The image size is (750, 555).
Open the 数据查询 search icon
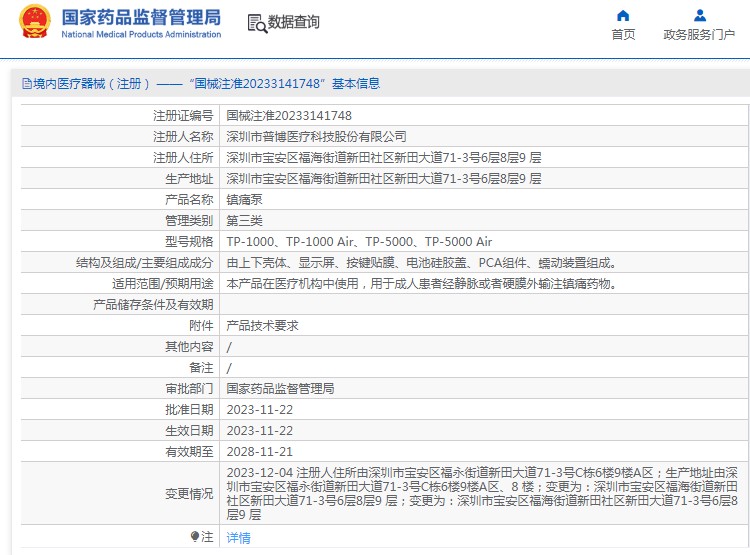click(257, 23)
